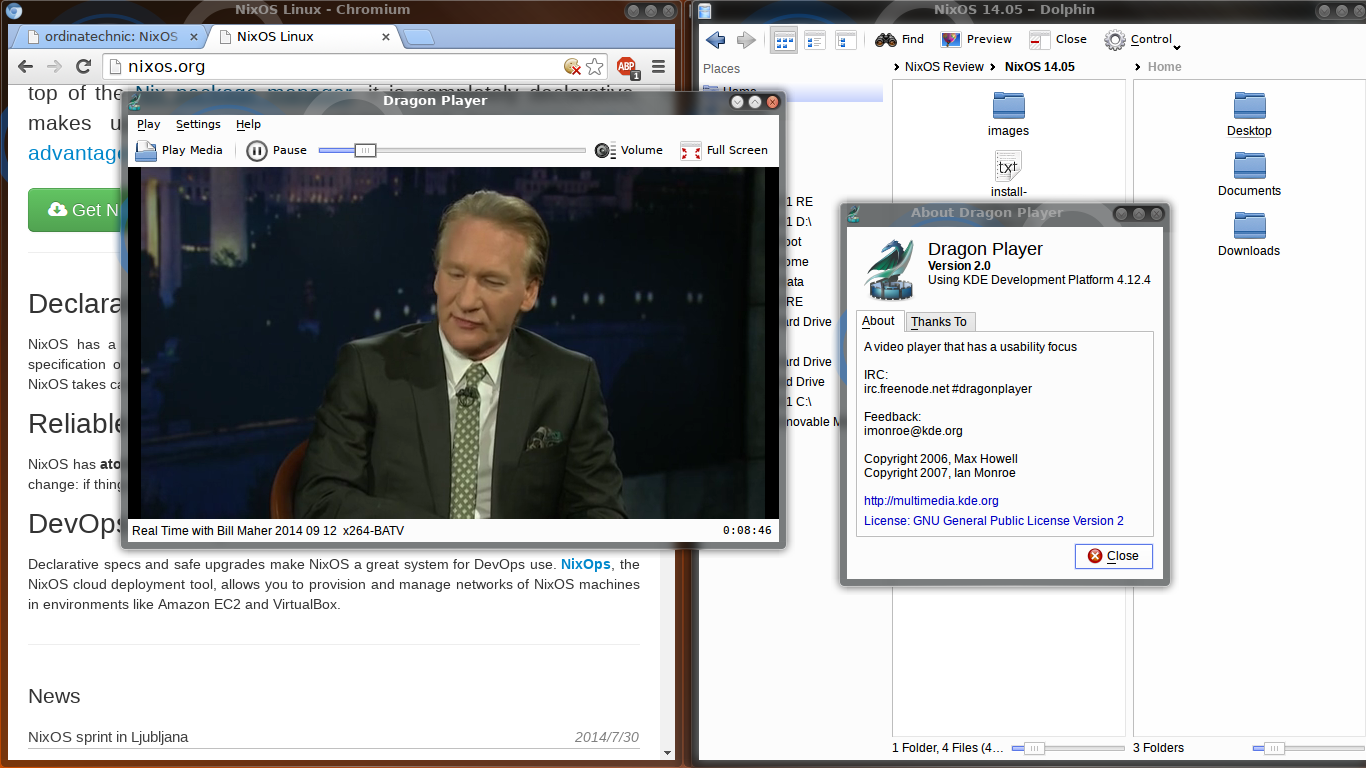The image size is (1366, 768).
Task: Click Home breadcrumb in right Dolphin pane
Action: coord(1164,67)
